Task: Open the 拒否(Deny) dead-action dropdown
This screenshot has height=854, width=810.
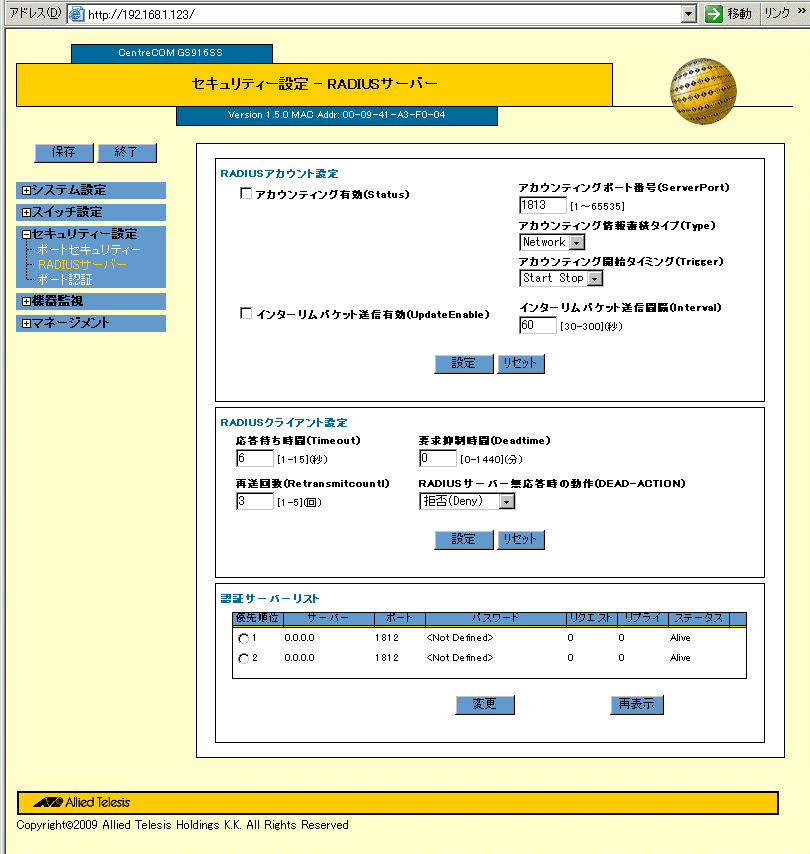Action: point(506,501)
